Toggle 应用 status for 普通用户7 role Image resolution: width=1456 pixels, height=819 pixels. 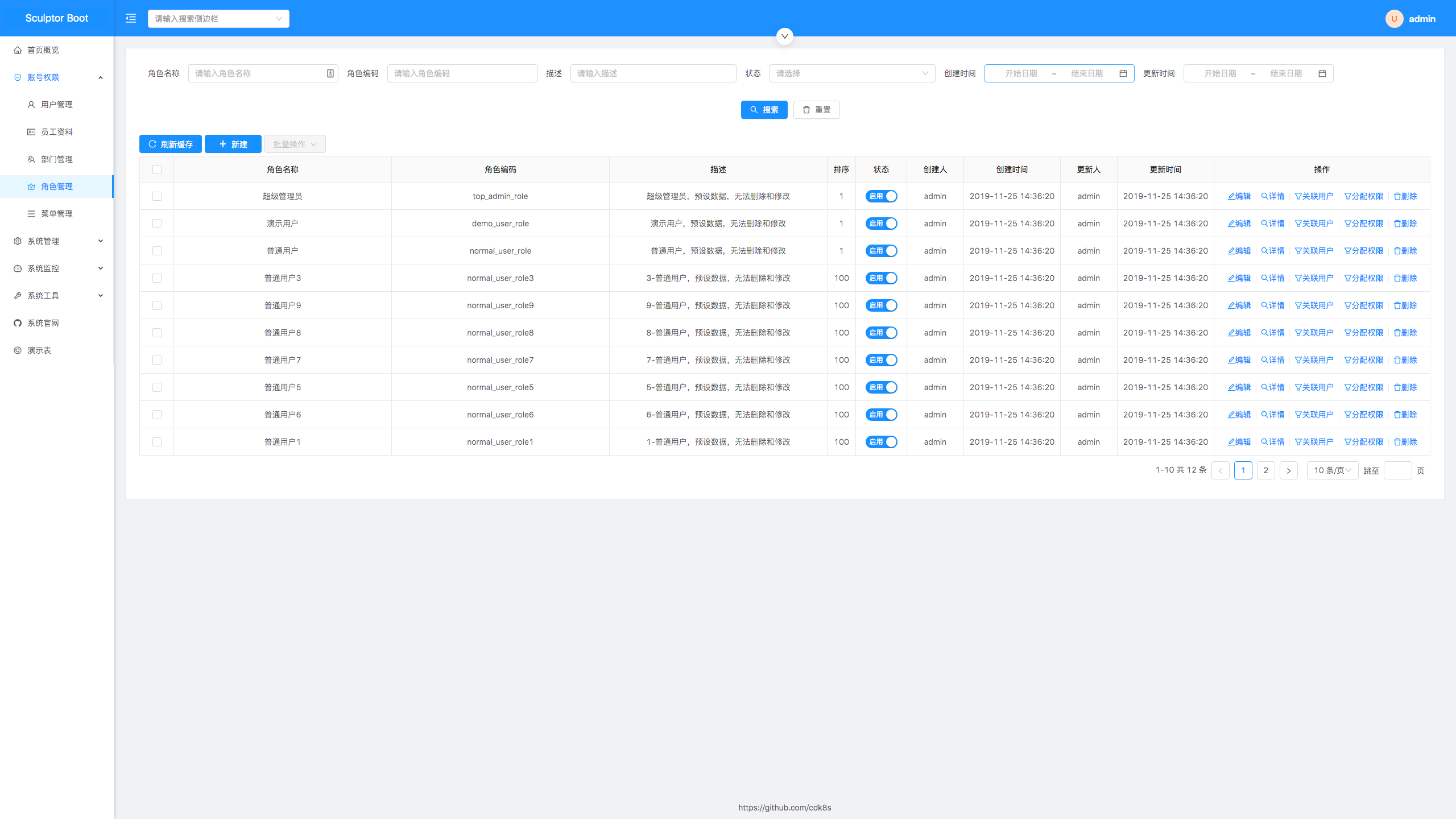[880, 359]
